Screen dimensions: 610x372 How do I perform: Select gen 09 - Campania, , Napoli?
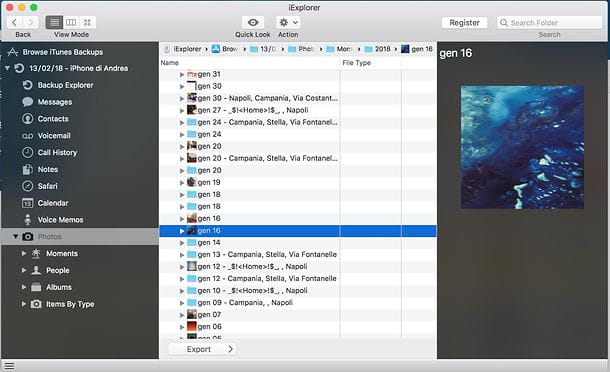click(x=245, y=303)
